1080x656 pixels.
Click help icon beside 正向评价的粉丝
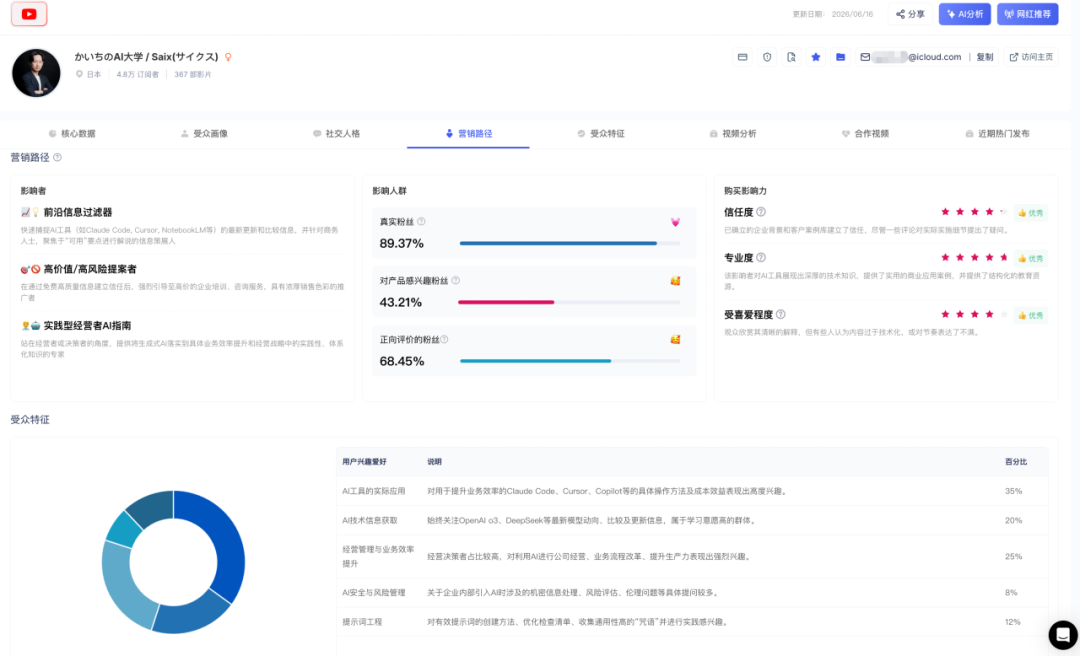(444, 339)
